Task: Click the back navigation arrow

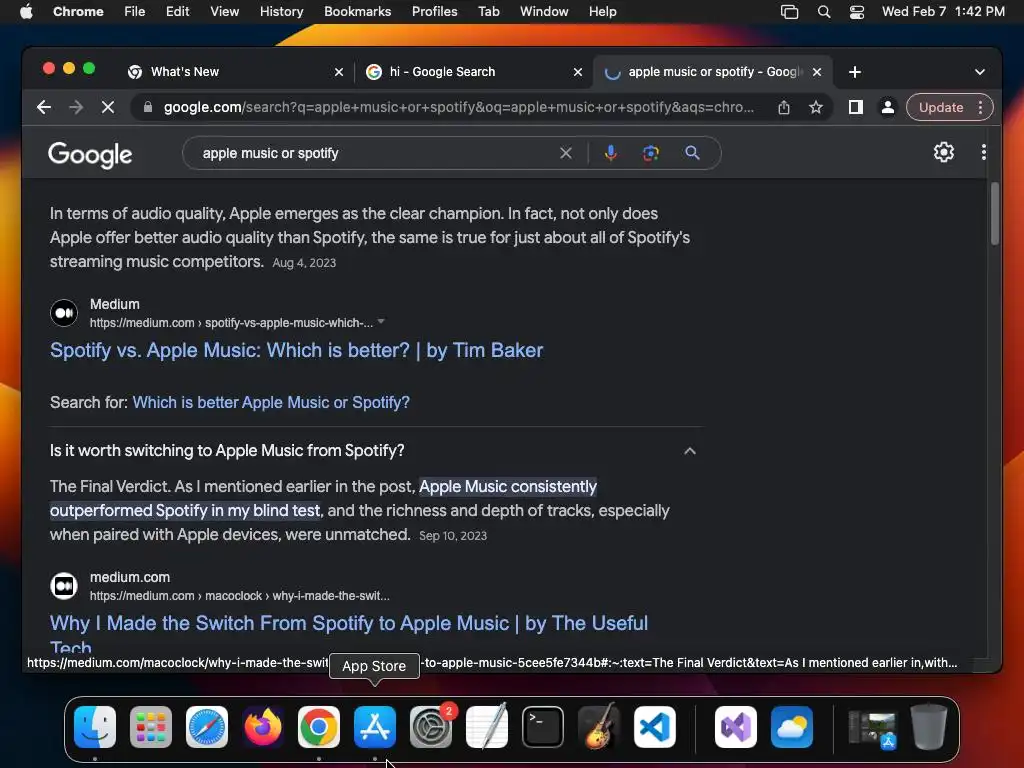Action: click(x=44, y=107)
